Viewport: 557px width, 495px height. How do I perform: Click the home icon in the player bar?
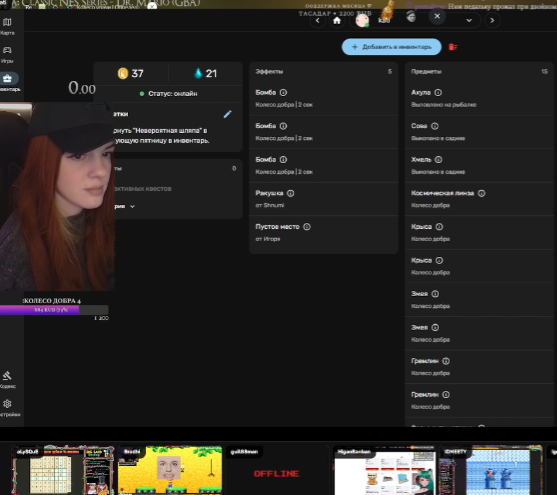(x=337, y=21)
